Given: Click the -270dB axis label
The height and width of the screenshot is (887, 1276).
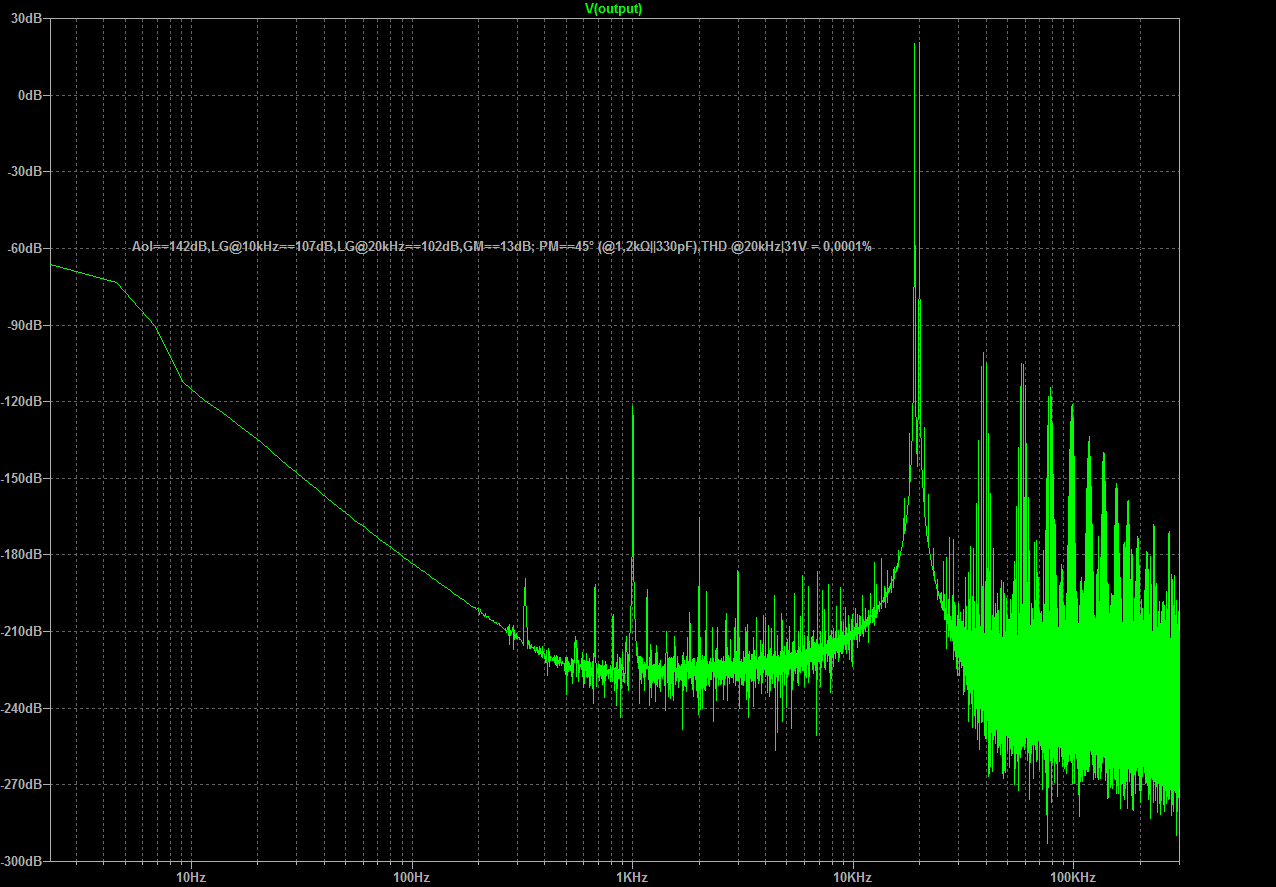Looking at the screenshot, I should pyautogui.click(x=21, y=785).
